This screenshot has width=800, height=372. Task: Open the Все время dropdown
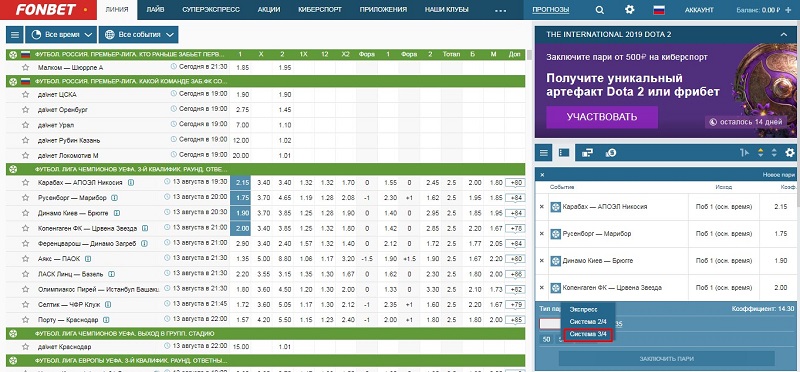tap(61, 35)
